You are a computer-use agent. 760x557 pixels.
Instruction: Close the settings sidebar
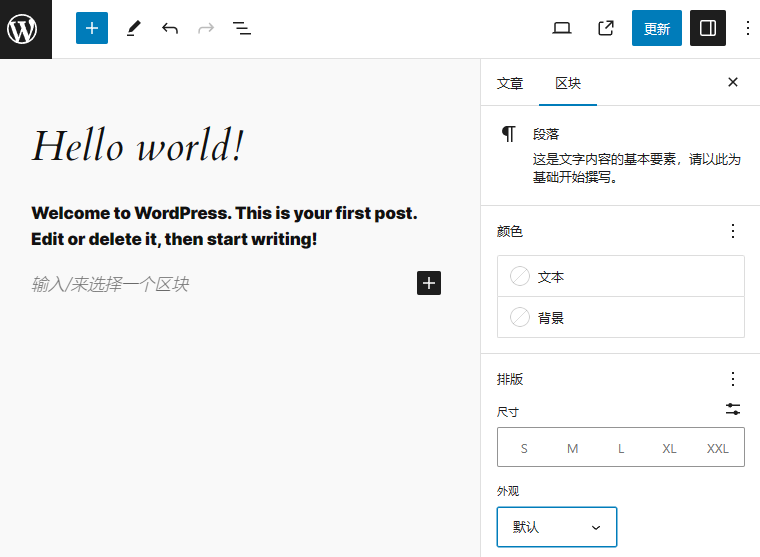[733, 82]
